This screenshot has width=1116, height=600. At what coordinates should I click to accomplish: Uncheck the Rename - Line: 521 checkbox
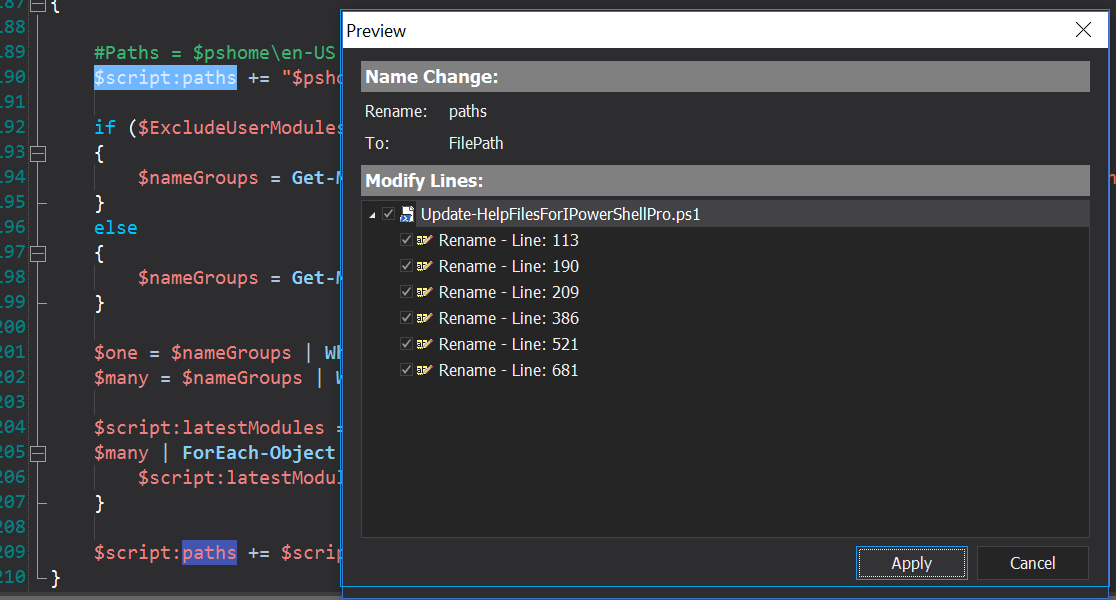point(406,344)
